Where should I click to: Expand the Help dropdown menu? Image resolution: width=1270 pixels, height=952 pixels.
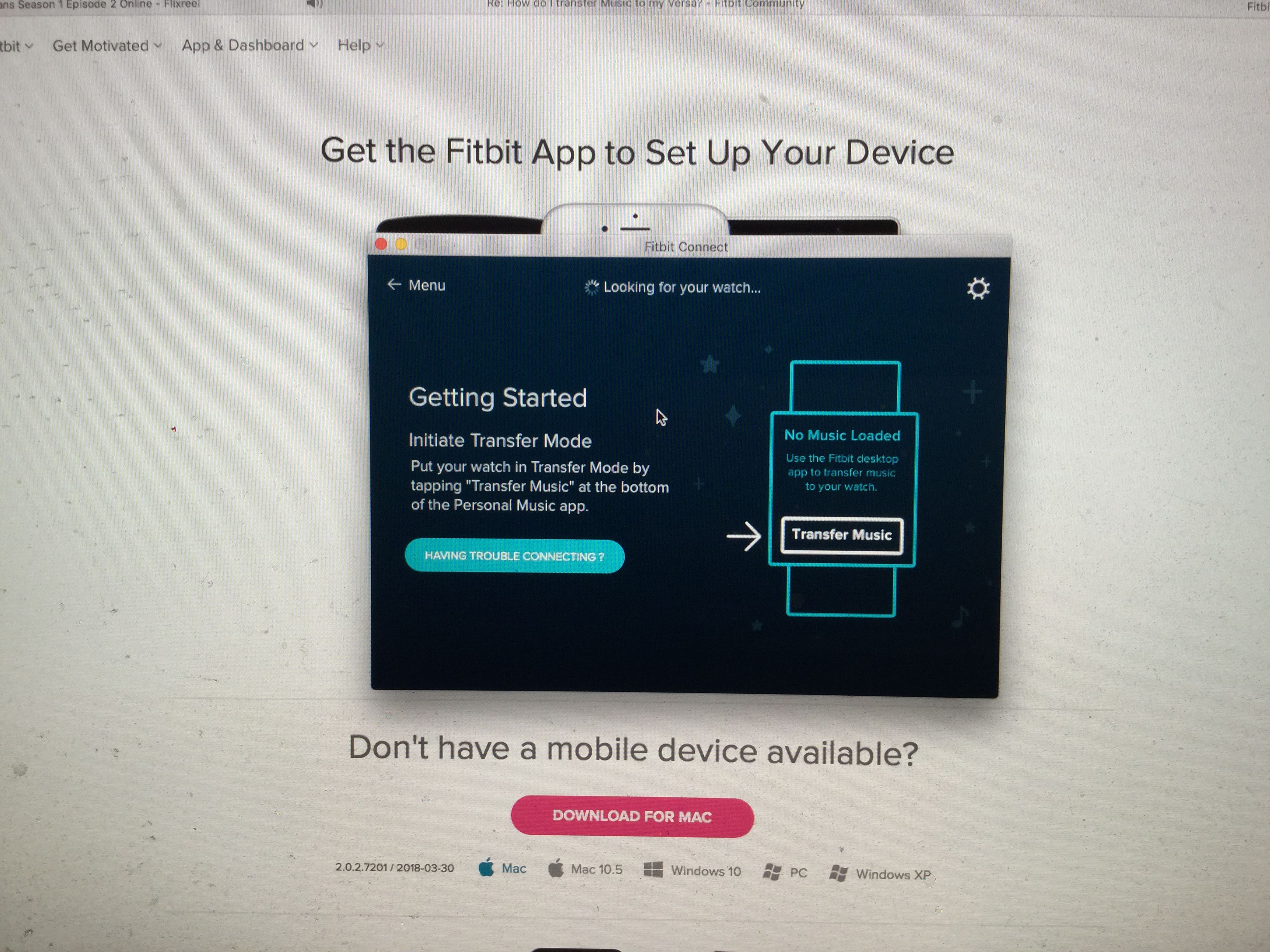[358, 44]
